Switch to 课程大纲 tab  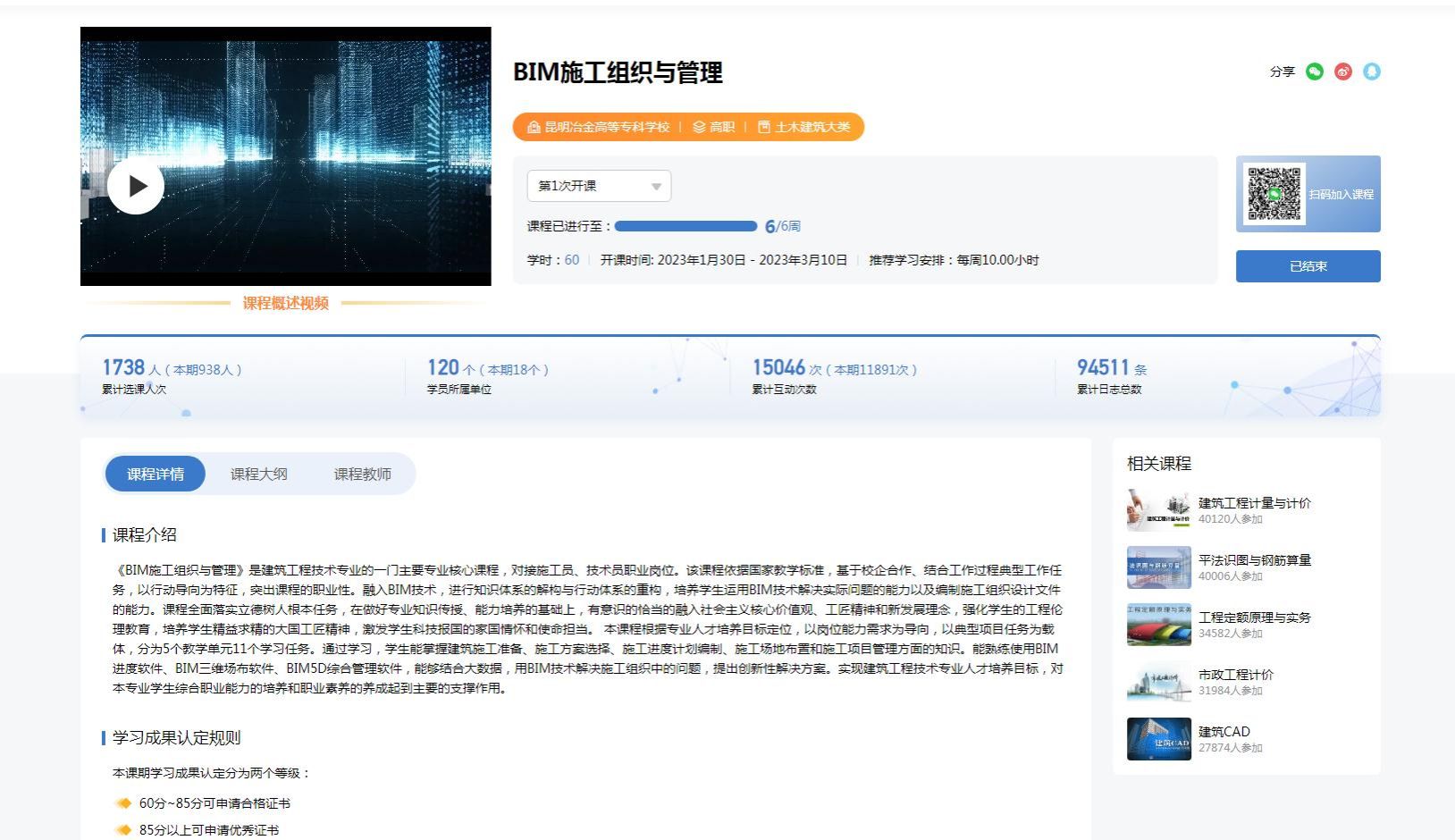click(259, 474)
